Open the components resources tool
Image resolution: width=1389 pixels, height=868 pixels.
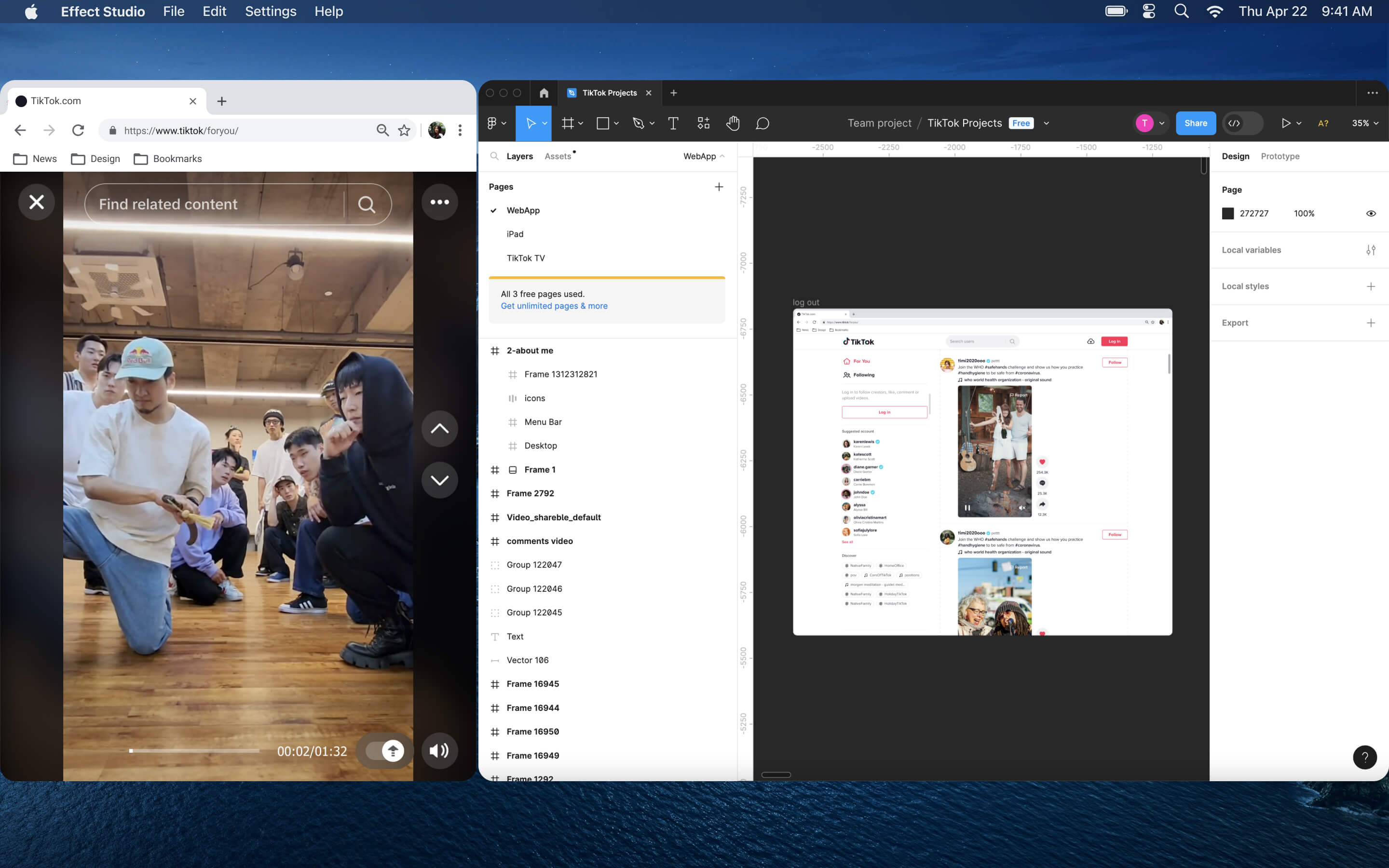[x=703, y=123]
